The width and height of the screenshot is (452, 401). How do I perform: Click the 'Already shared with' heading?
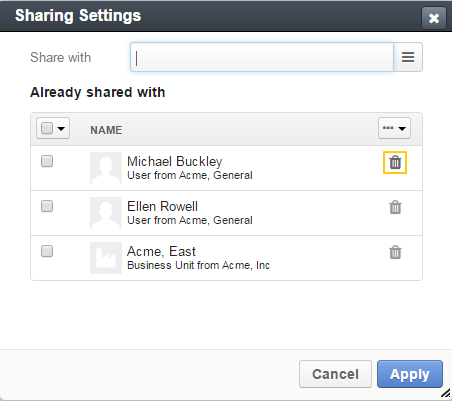tap(98, 92)
